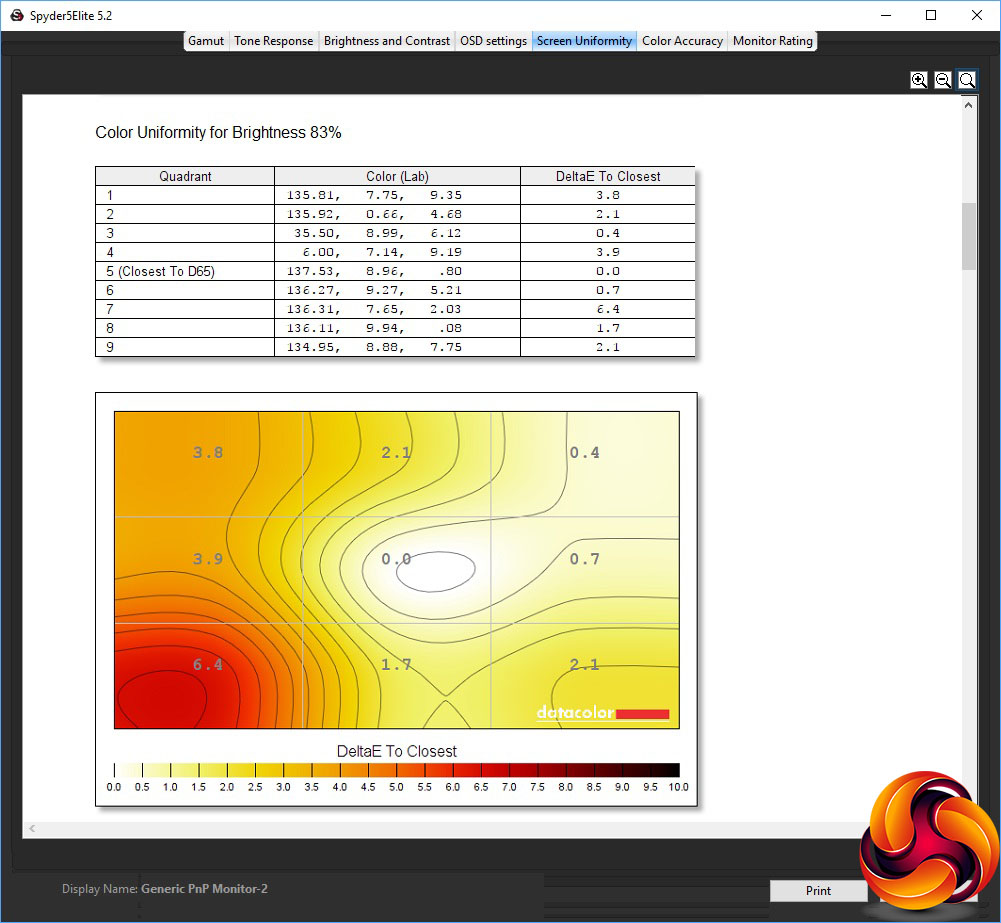Click Lab values starting 135.81
This screenshot has height=923, width=1001.
point(374,195)
